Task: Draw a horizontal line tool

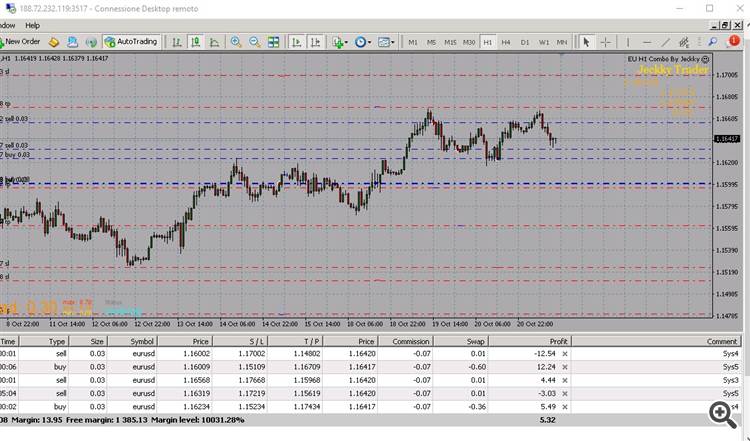Action: (x=647, y=42)
